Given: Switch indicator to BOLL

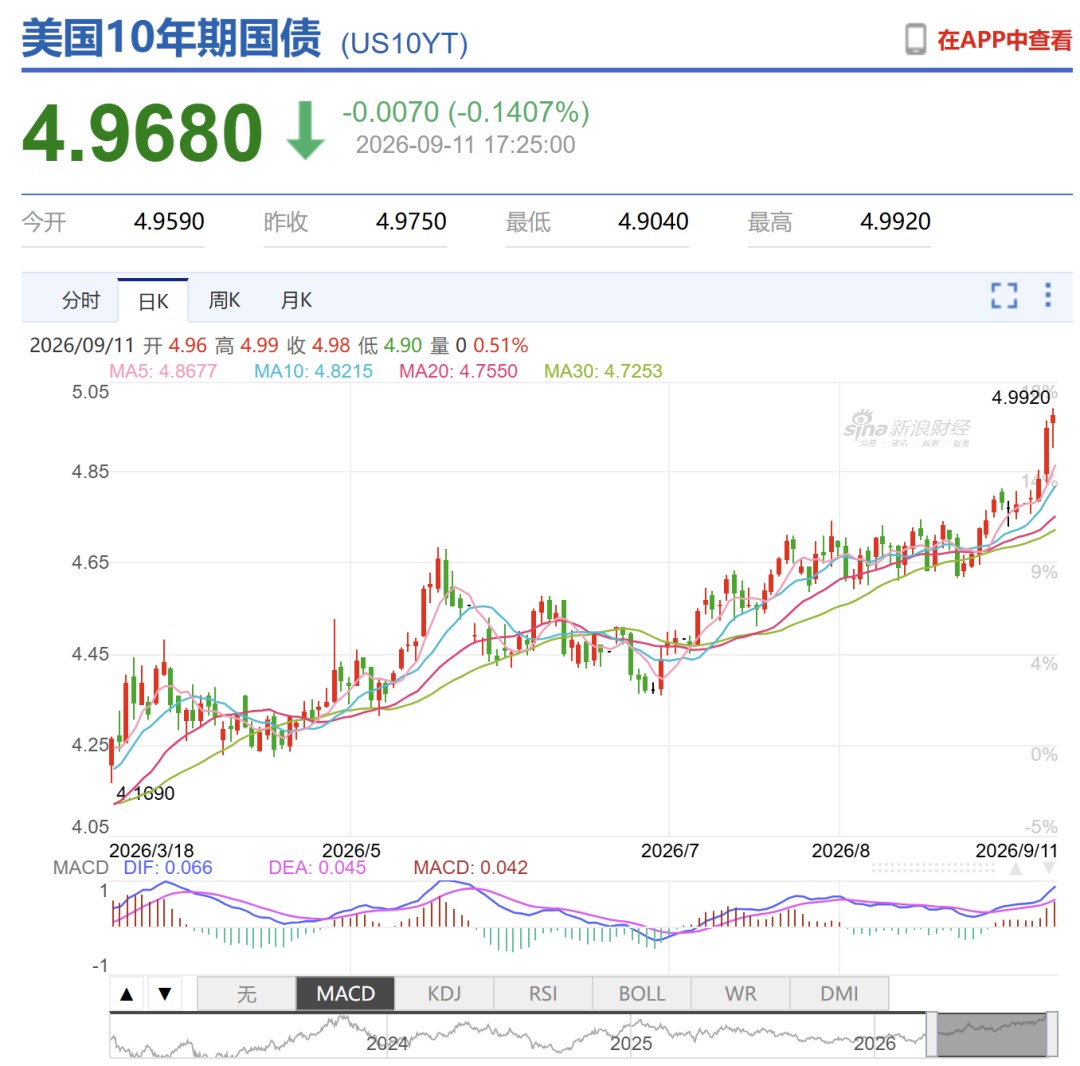Looking at the screenshot, I should [642, 994].
